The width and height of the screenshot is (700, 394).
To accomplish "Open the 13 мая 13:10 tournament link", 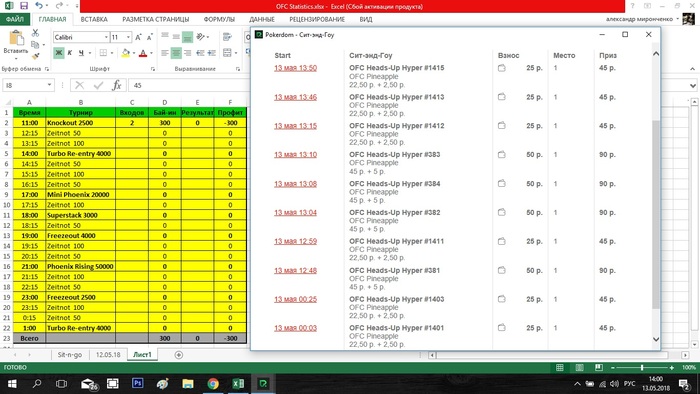I will tap(295, 154).
